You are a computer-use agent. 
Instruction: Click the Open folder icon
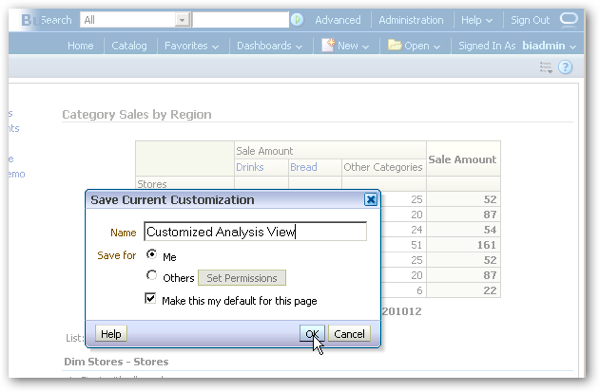point(395,45)
